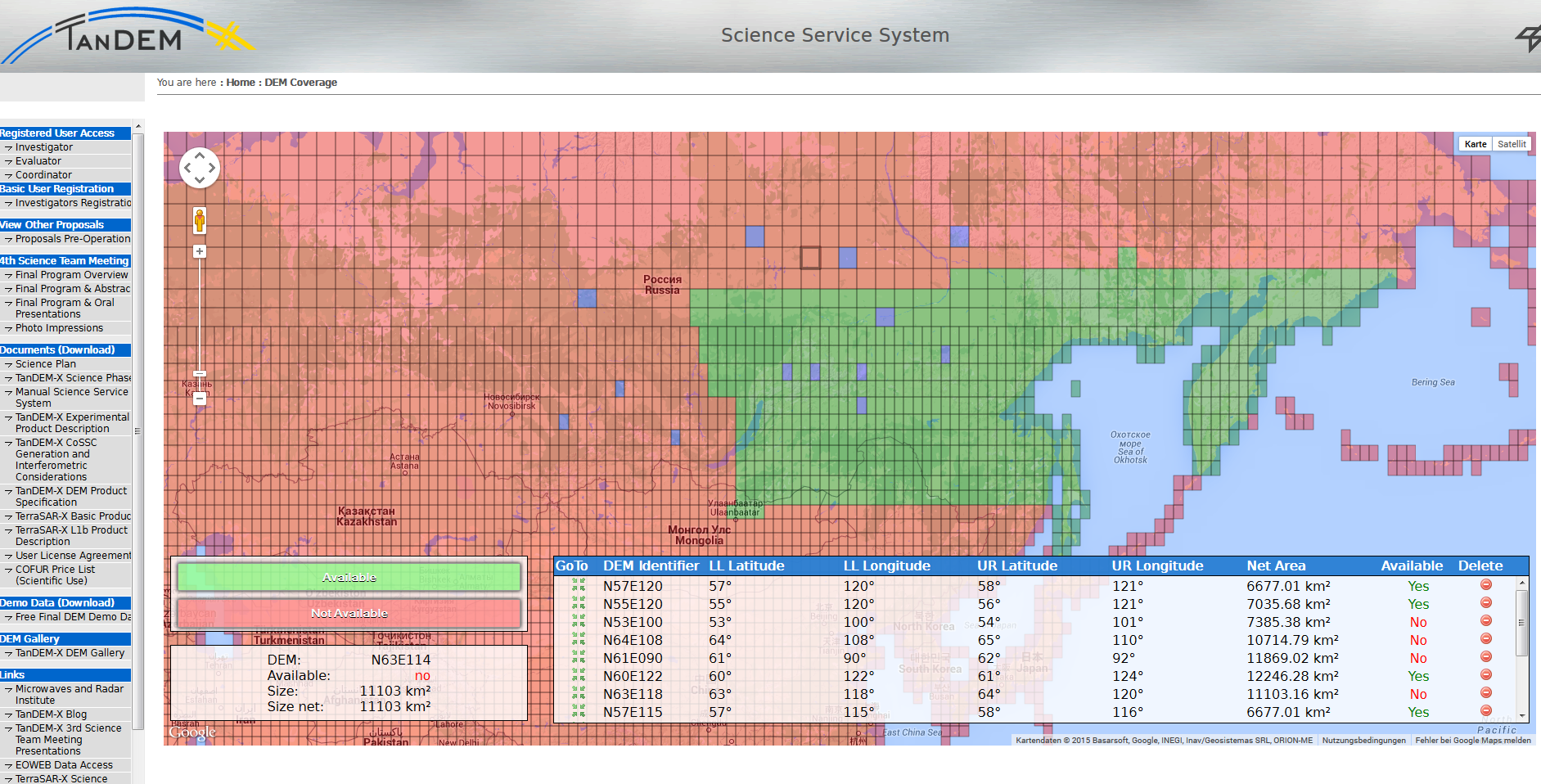Delete the N61E090 row

click(1485, 657)
